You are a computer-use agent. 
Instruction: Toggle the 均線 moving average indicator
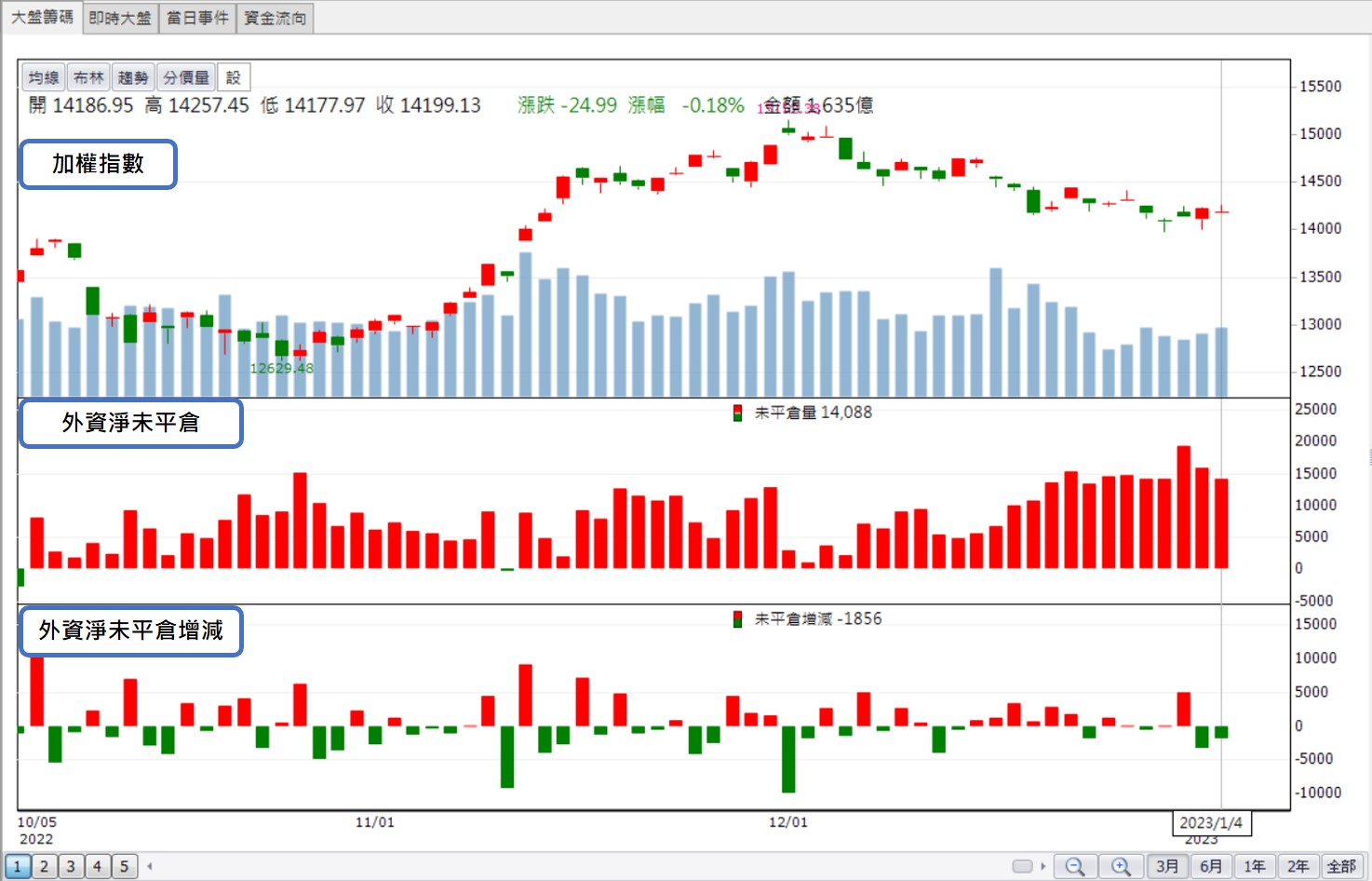click(x=44, y=78)
